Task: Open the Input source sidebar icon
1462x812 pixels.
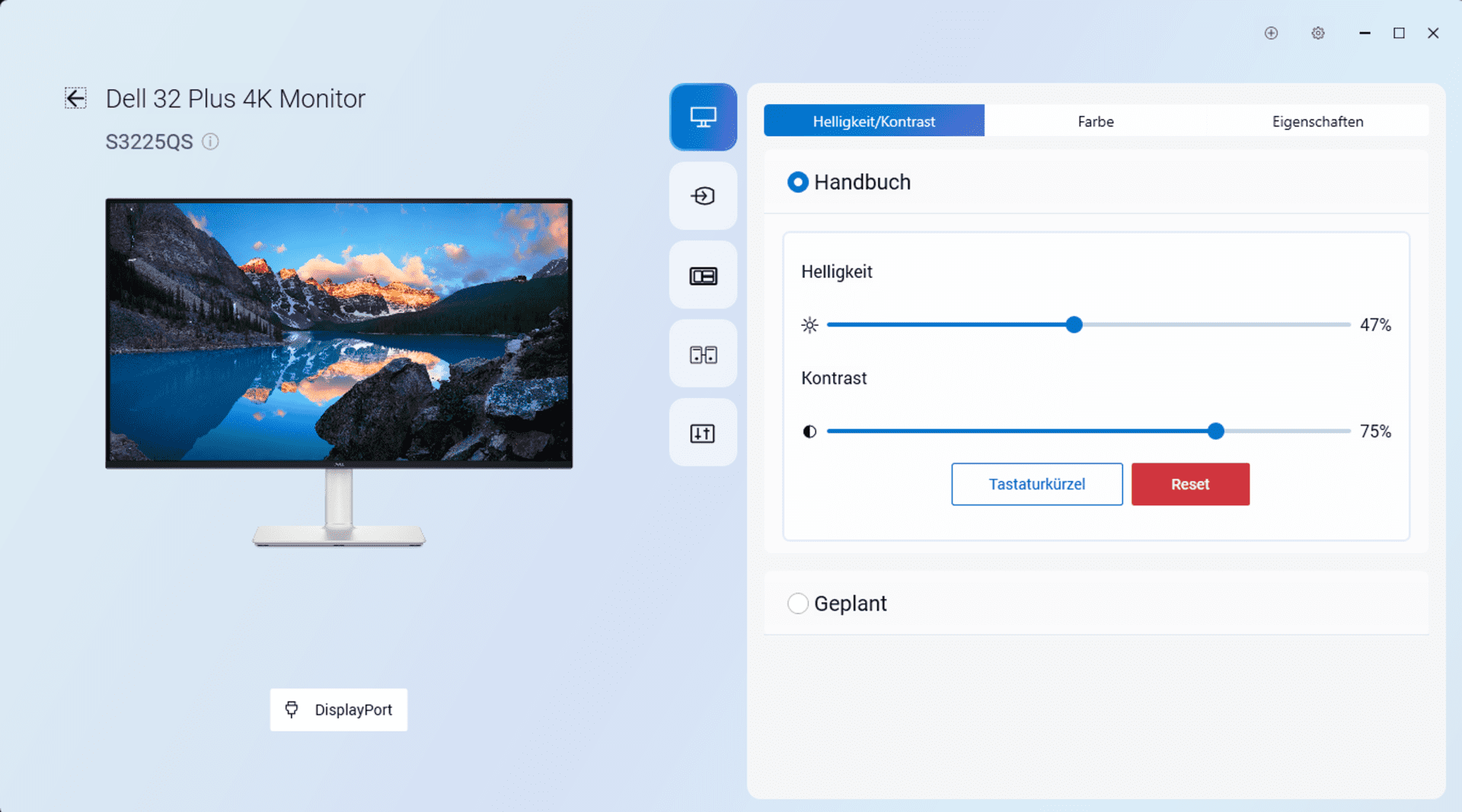Action: tap(703, 196)
